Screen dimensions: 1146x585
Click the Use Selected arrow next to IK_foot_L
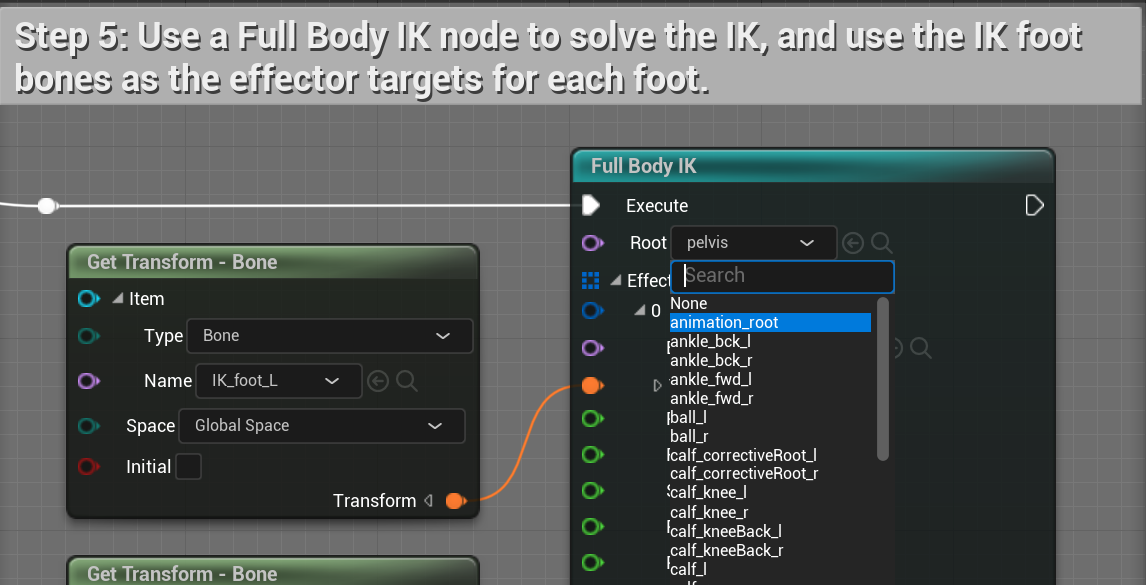click(378, 381)
